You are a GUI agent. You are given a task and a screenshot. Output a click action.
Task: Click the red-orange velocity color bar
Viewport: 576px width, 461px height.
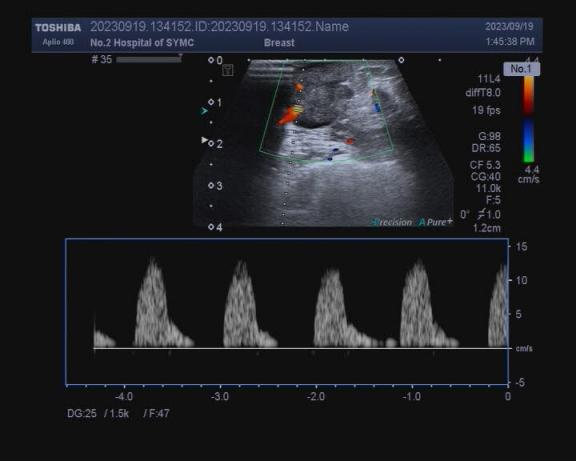pos(528,95)
